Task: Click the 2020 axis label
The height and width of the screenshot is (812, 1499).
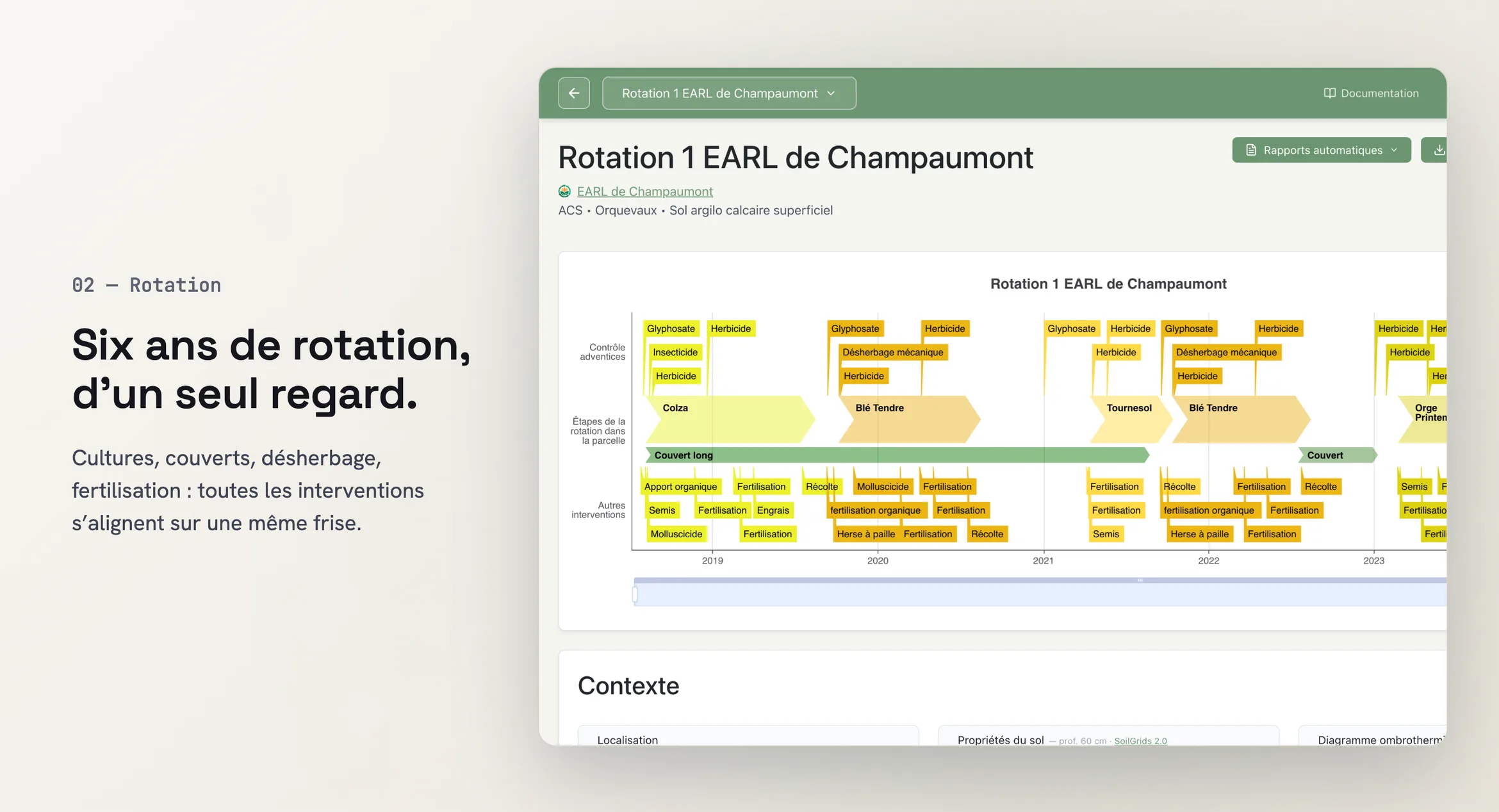Action: 878,560
